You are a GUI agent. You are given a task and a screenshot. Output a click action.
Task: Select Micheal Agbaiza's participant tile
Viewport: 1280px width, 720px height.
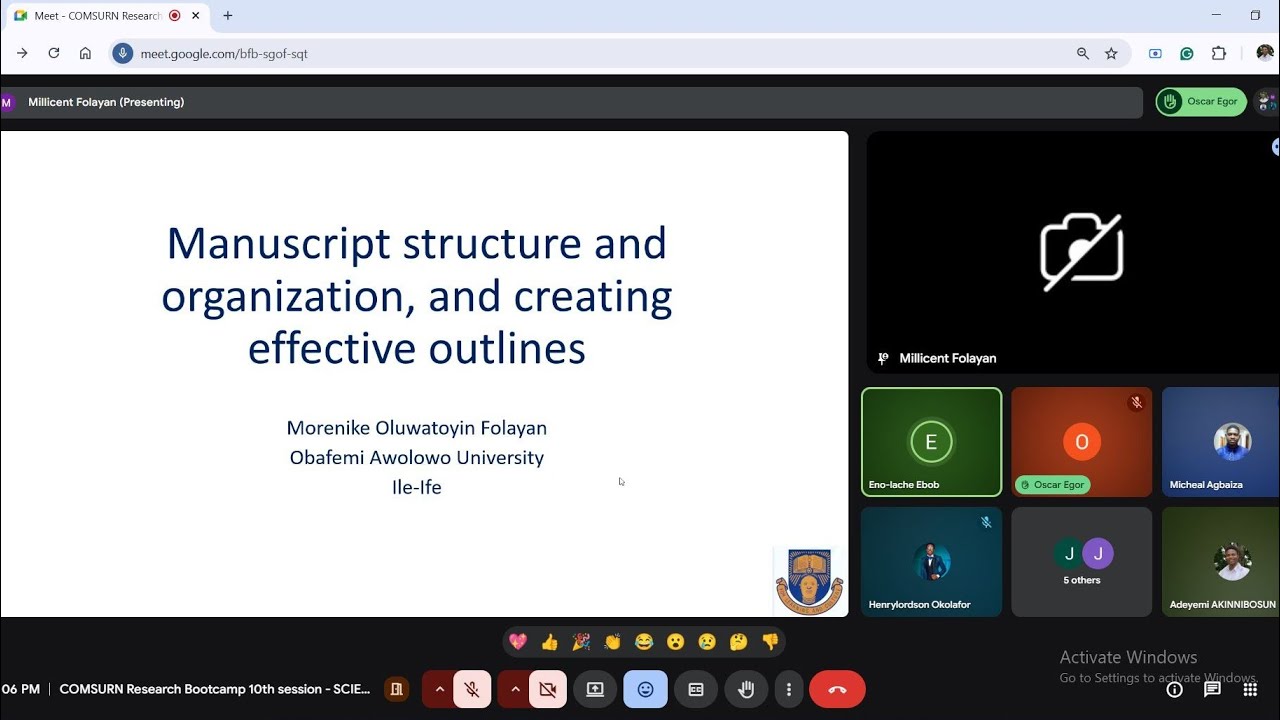[1221, 442]
